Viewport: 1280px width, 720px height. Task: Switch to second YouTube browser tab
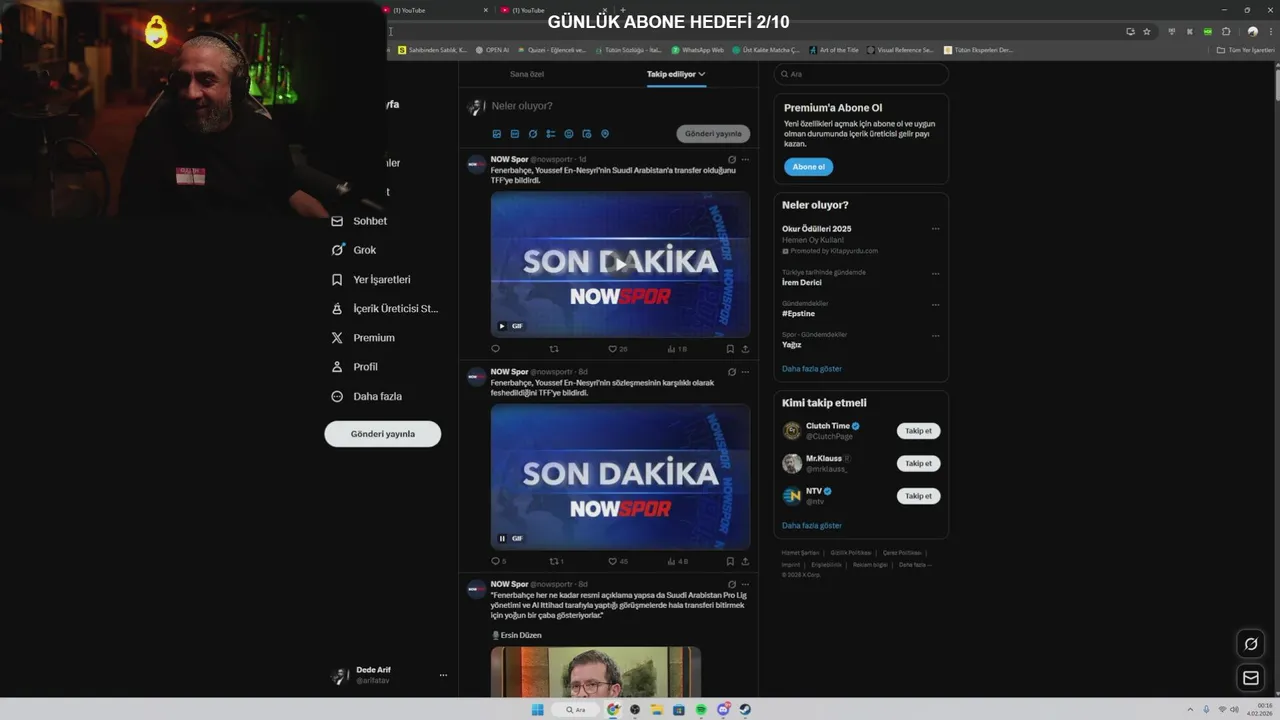555,10
